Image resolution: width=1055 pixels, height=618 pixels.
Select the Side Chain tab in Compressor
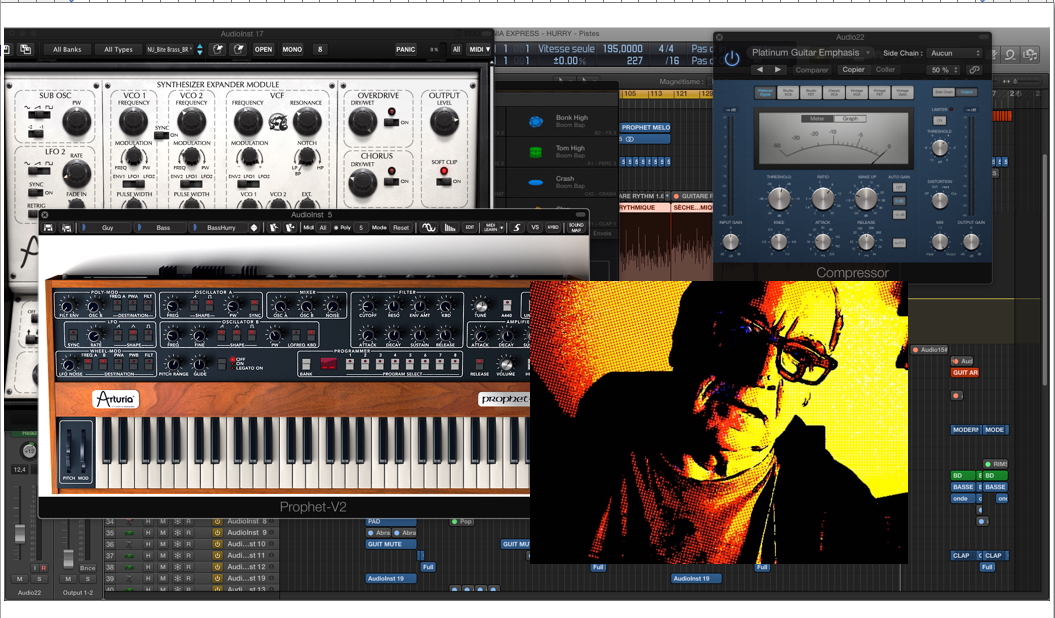coord(944,92)
